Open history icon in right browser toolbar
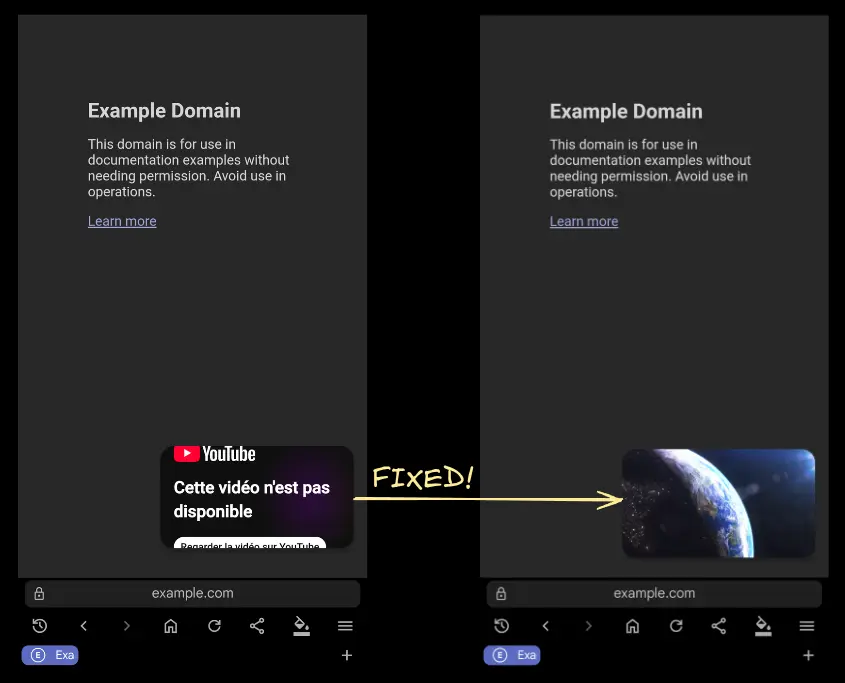This screenshot has height=683, width=845. click(502, 626)
